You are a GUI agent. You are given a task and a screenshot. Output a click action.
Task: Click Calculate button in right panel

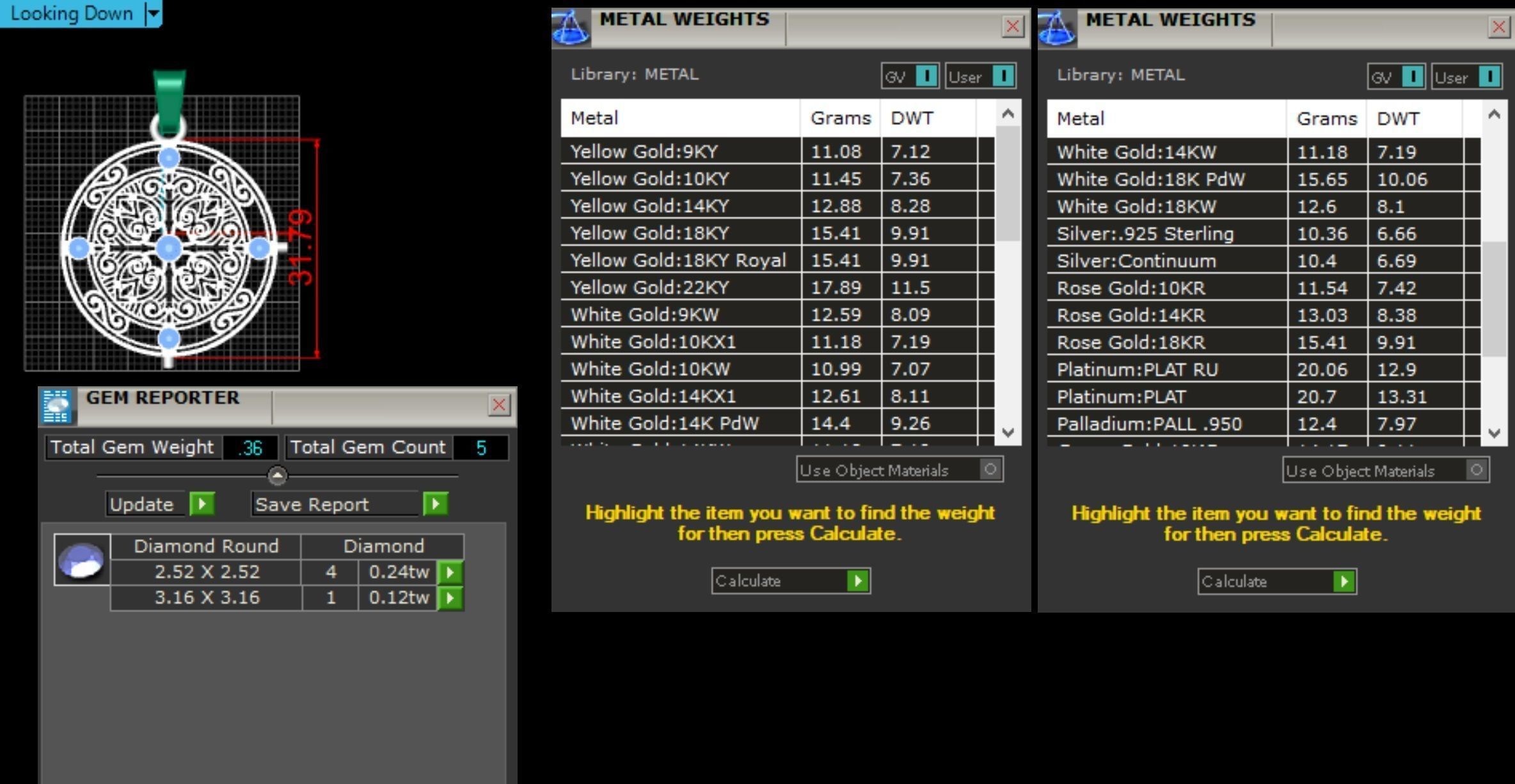pos(1276,581)
